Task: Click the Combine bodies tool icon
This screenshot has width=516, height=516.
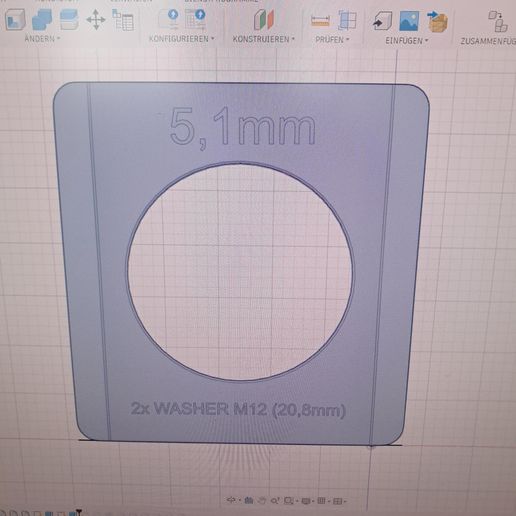Action: pos(42,20)
